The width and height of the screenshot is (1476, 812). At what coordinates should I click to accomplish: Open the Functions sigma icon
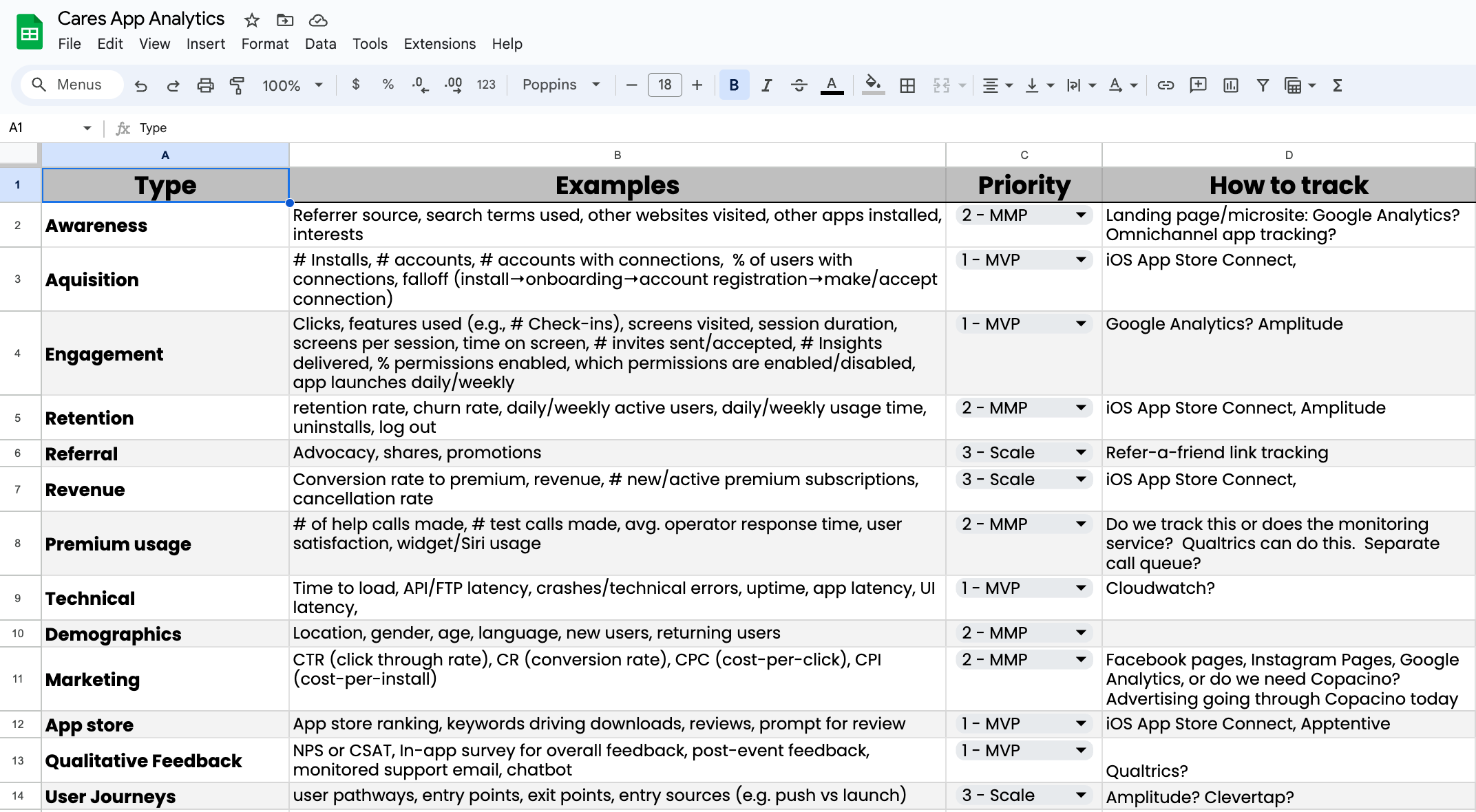tap(1337, 85)
